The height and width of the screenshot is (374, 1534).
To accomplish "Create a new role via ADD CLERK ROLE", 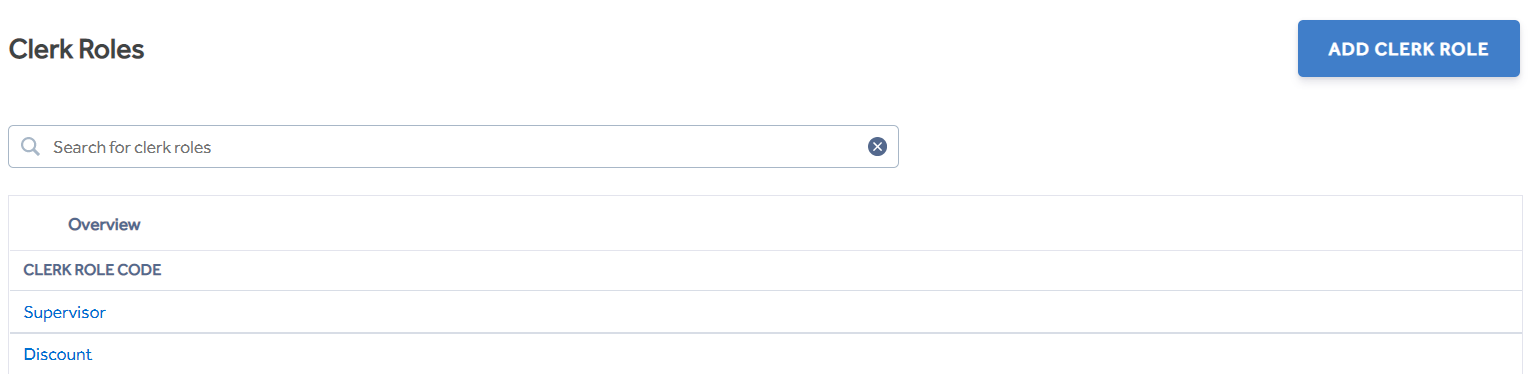I will point(1408,49).
